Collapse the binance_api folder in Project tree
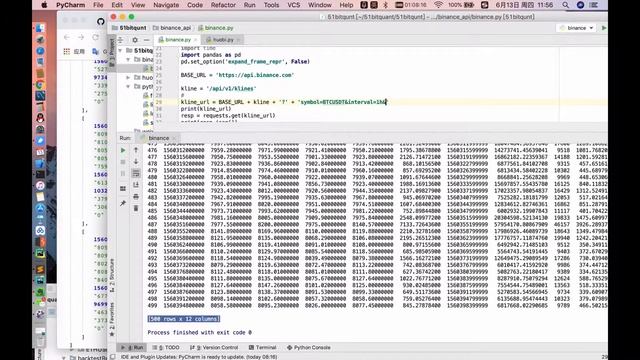Viewport: 640px width, 360px height. 128,60
